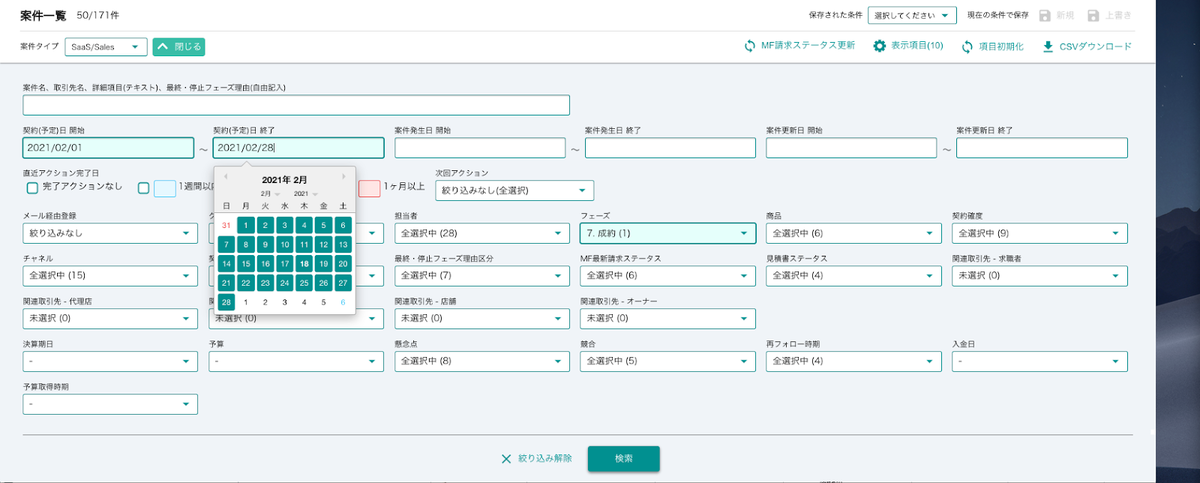Click the red 1ヶ月以上 color box
1200x483 pixels.
click(369, 187)
